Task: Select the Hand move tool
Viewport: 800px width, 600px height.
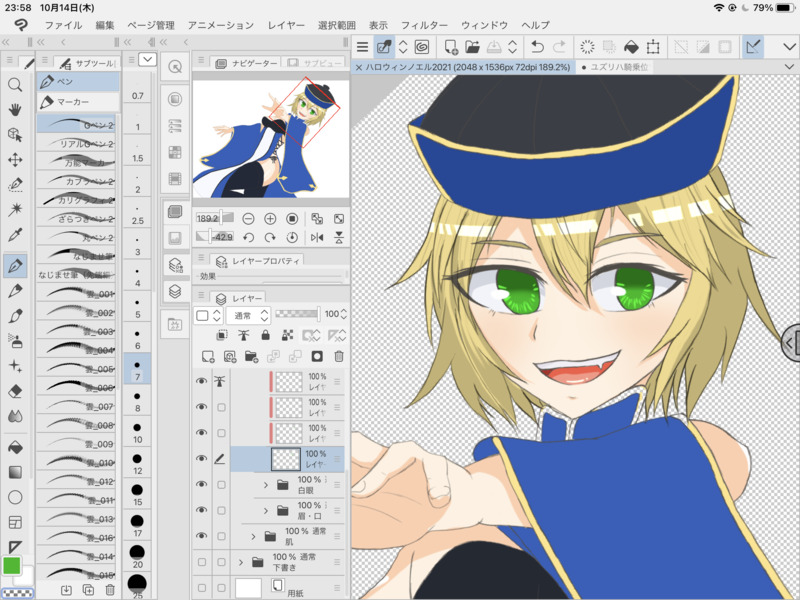Action: (15, 109)
